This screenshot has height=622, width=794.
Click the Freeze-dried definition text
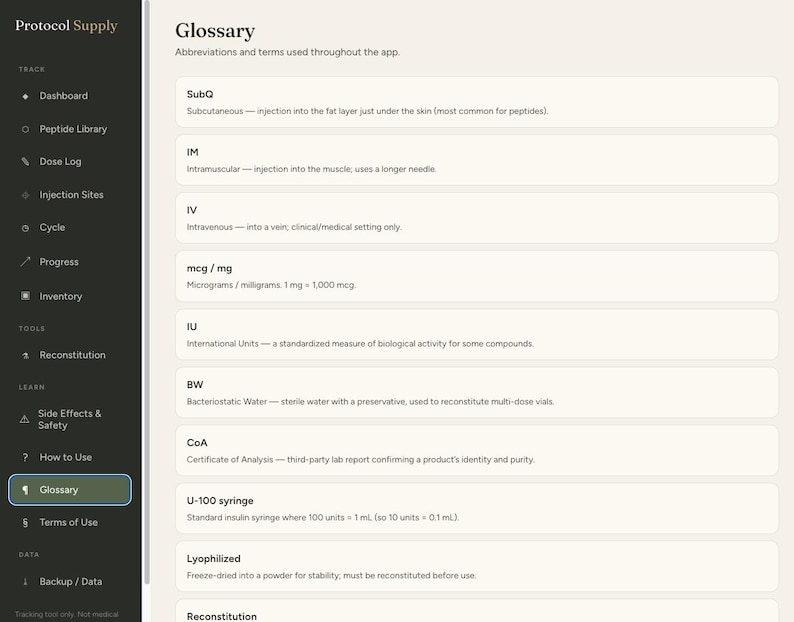click(x=331, y=575)
